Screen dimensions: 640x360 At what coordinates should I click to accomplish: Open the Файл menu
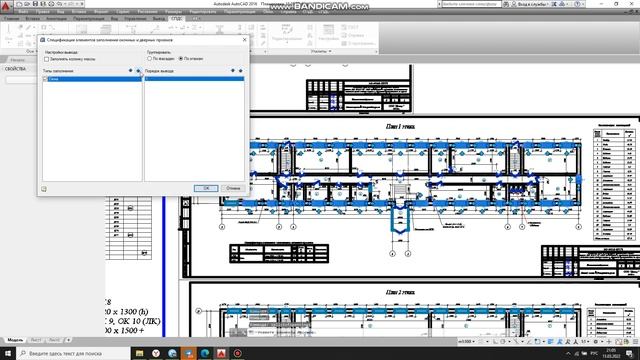[x=23, y=12]
